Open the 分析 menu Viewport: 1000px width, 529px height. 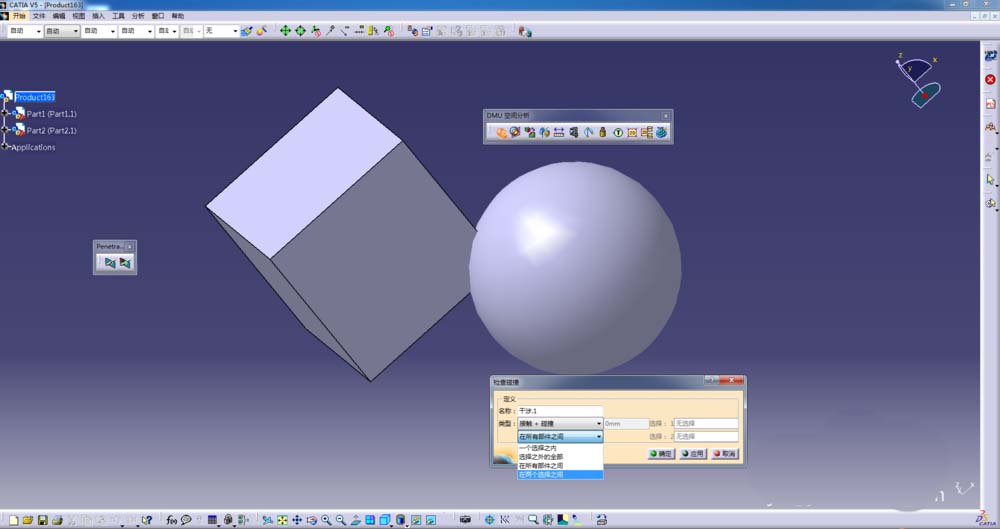pos(138,15)
